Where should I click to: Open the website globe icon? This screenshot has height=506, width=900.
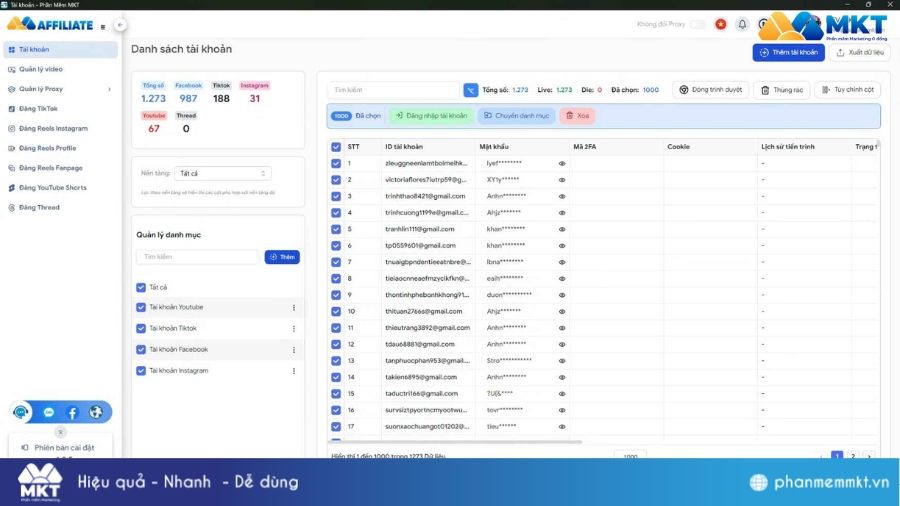[96, 412]
